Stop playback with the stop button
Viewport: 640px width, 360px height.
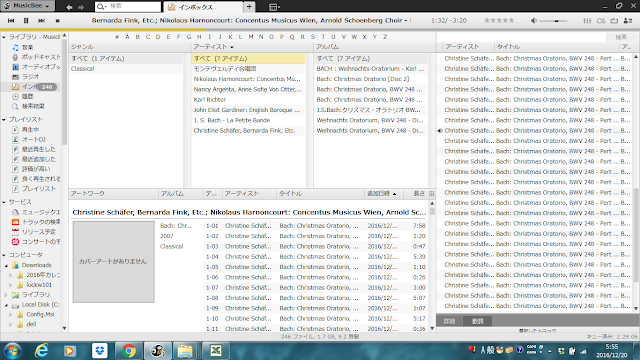[58, 20]
